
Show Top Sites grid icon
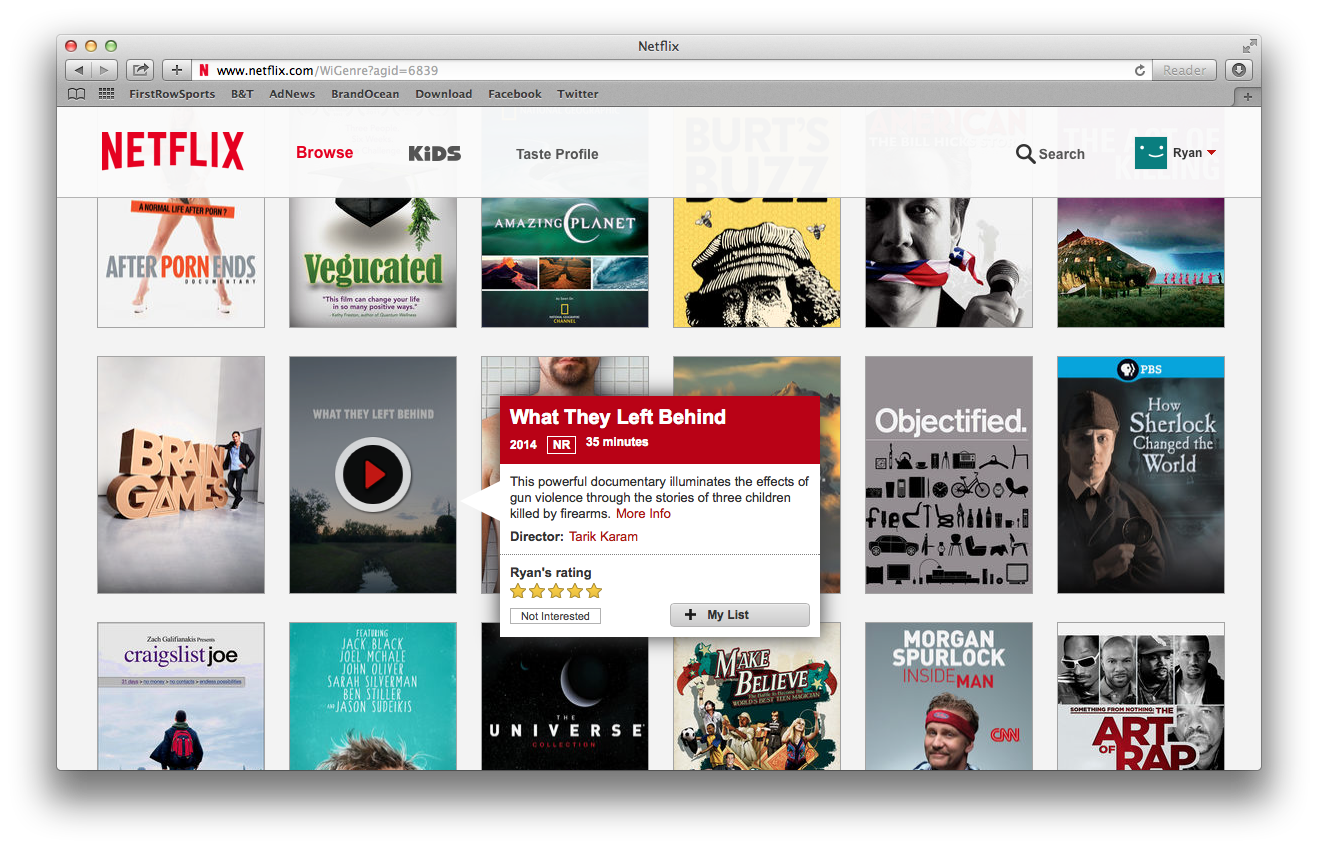pyautogui.click(x=106, y=94)
